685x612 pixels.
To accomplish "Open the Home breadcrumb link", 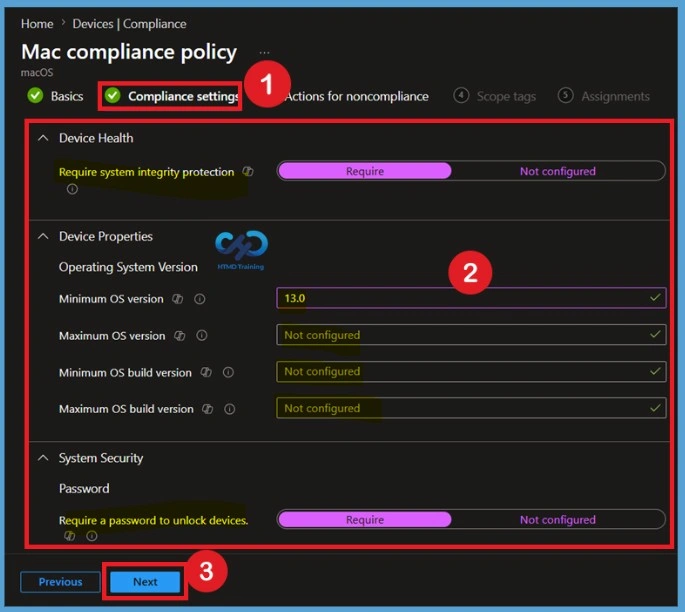I will point(37,24).
